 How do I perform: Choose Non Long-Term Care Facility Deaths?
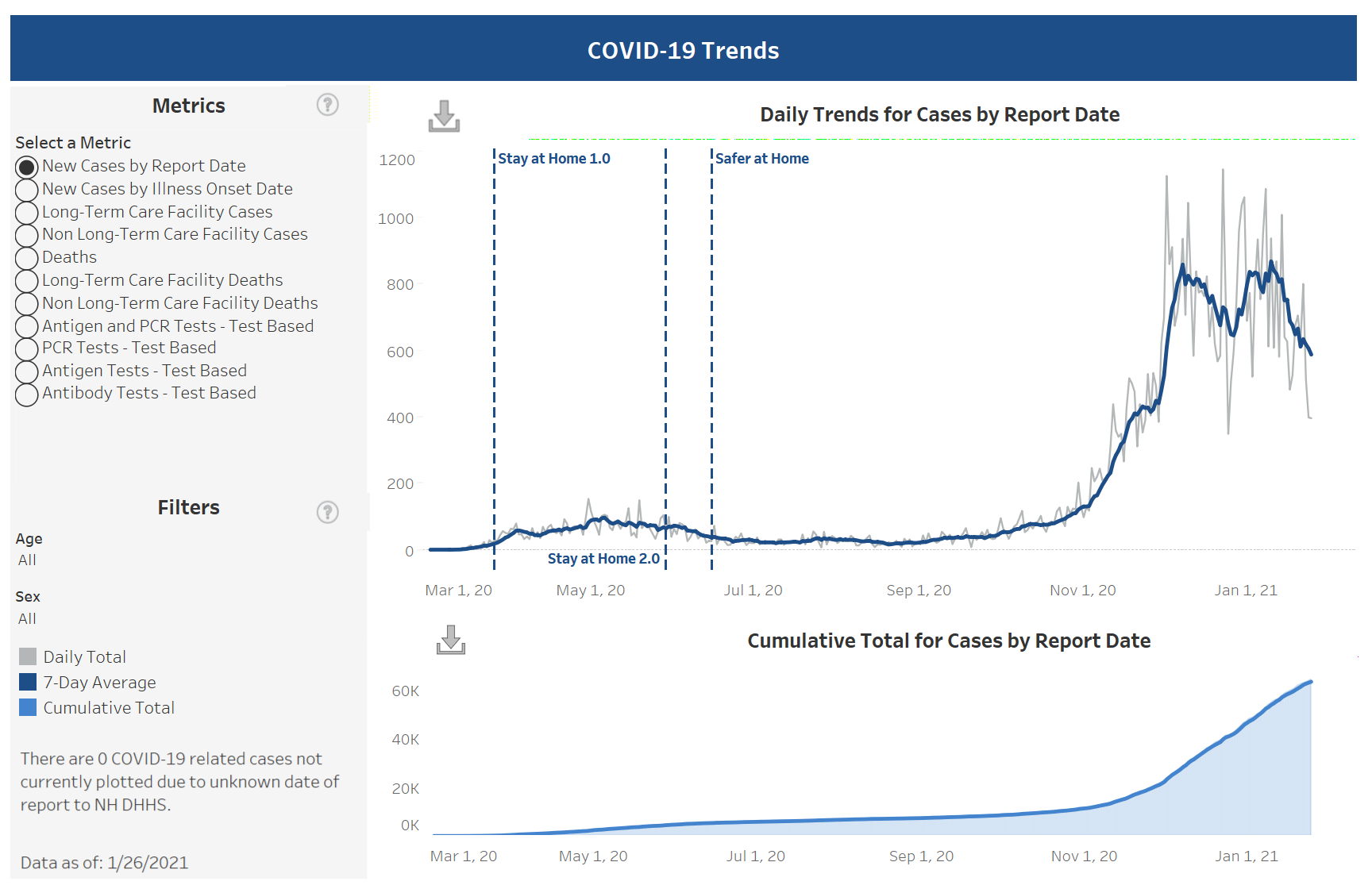(27, 304)
